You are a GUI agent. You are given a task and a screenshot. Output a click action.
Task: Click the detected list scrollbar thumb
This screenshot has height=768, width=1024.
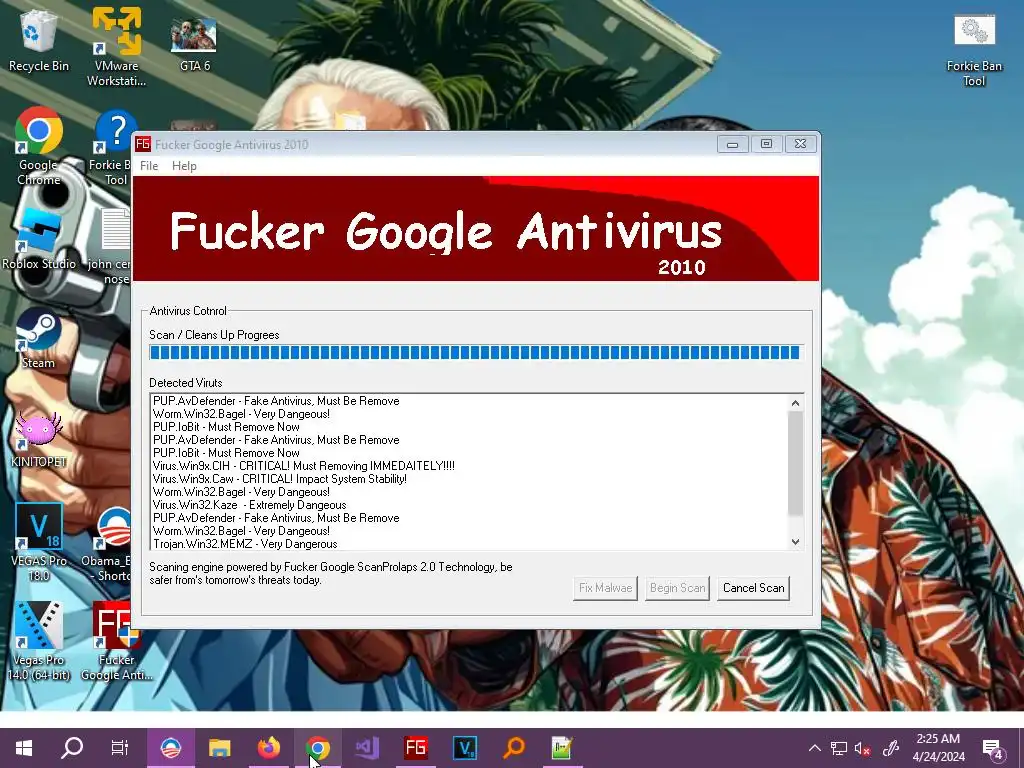click(x=795, y=464)
